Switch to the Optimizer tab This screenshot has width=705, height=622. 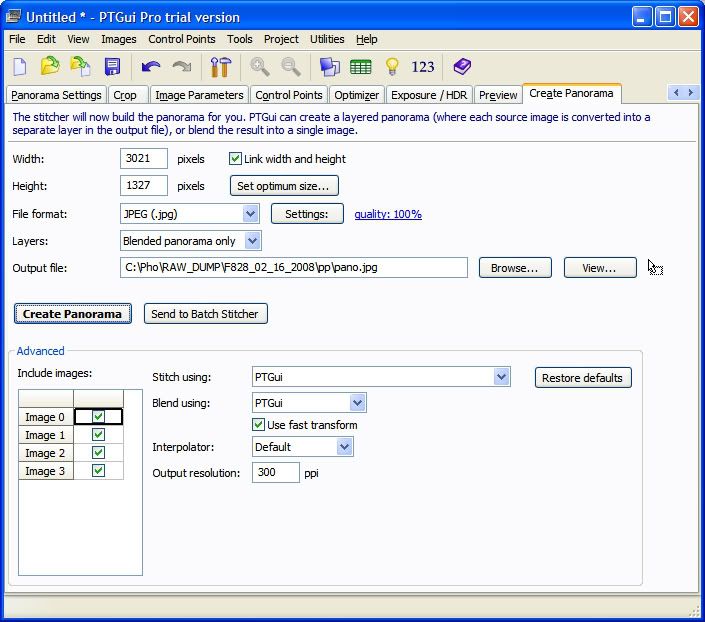pos(357,95)
